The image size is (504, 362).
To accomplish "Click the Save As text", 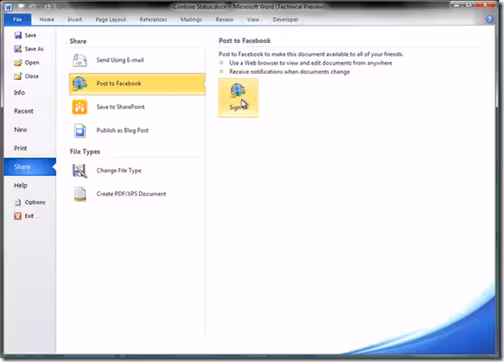I will coord(34,49).
